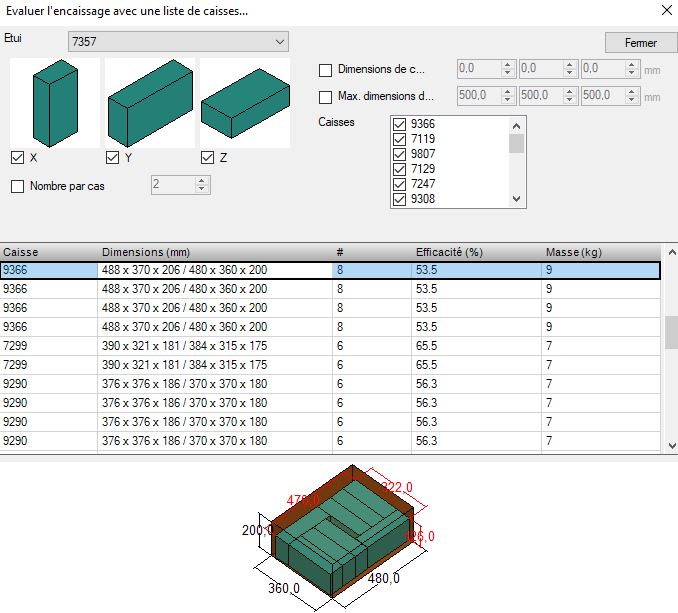
Task: Enable the Nombre par cas checkbox
Action: coord(17,186)
